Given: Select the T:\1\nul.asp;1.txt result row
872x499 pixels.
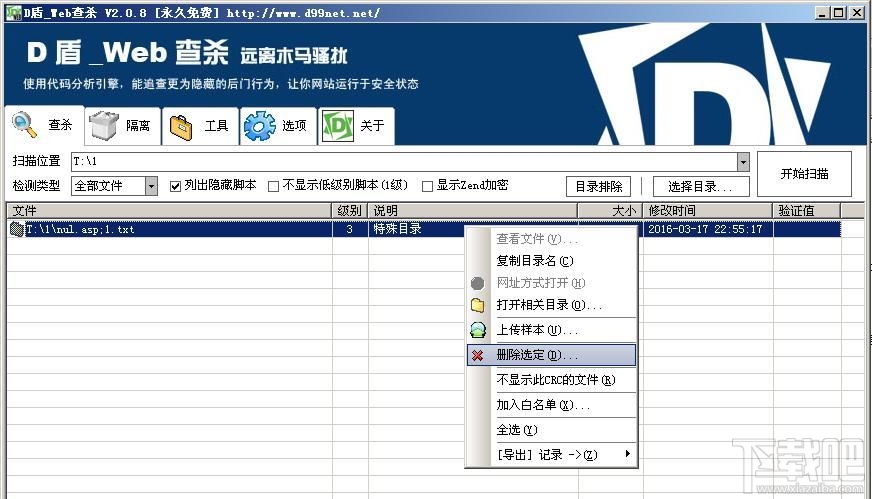Looking at the screenshot, I should point(424,229).
